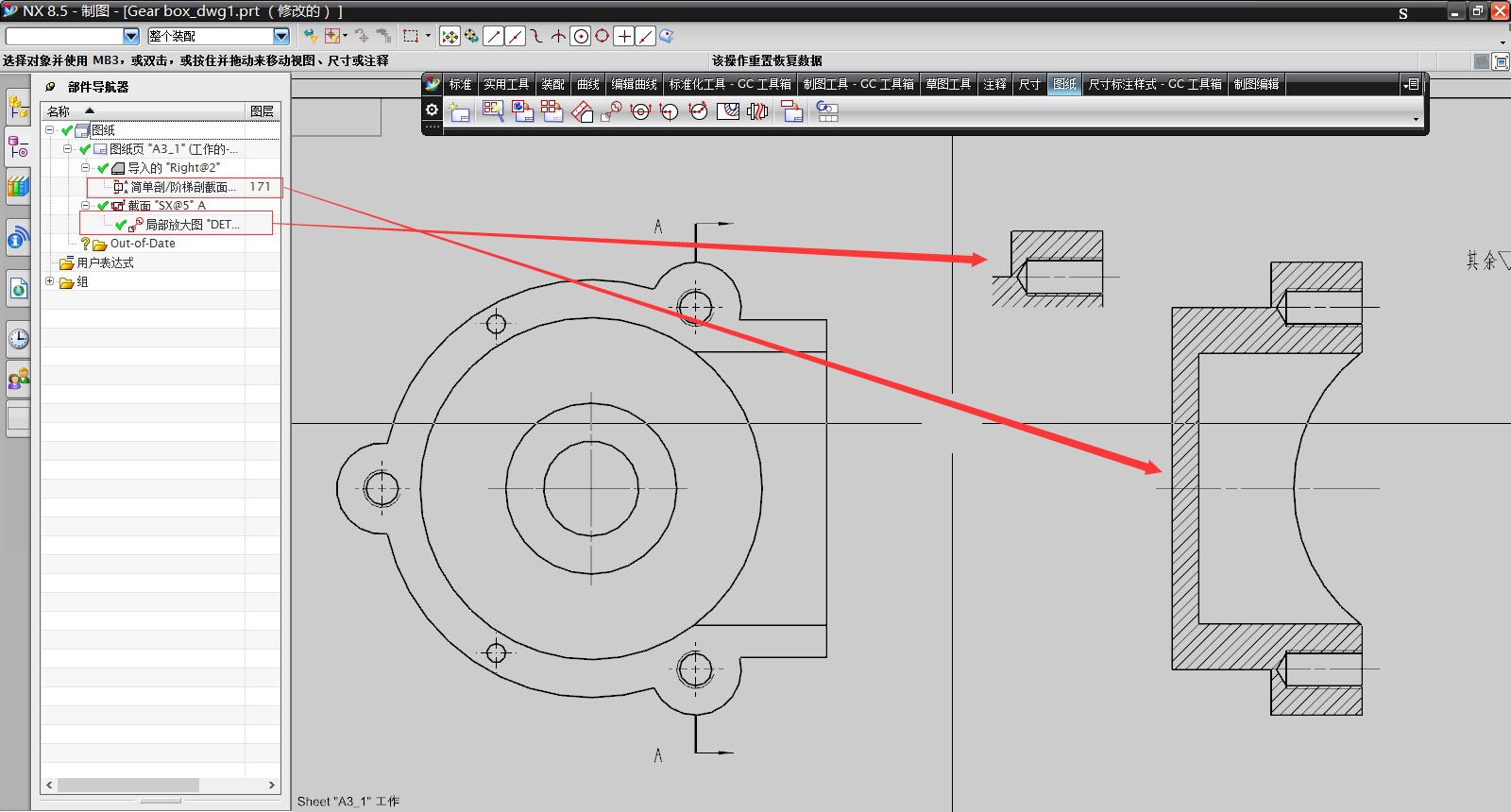This screenshot has width=1511, height=812.
Task: Collapse the 截面 SX@5 A node
Action: tap(86, 206)
